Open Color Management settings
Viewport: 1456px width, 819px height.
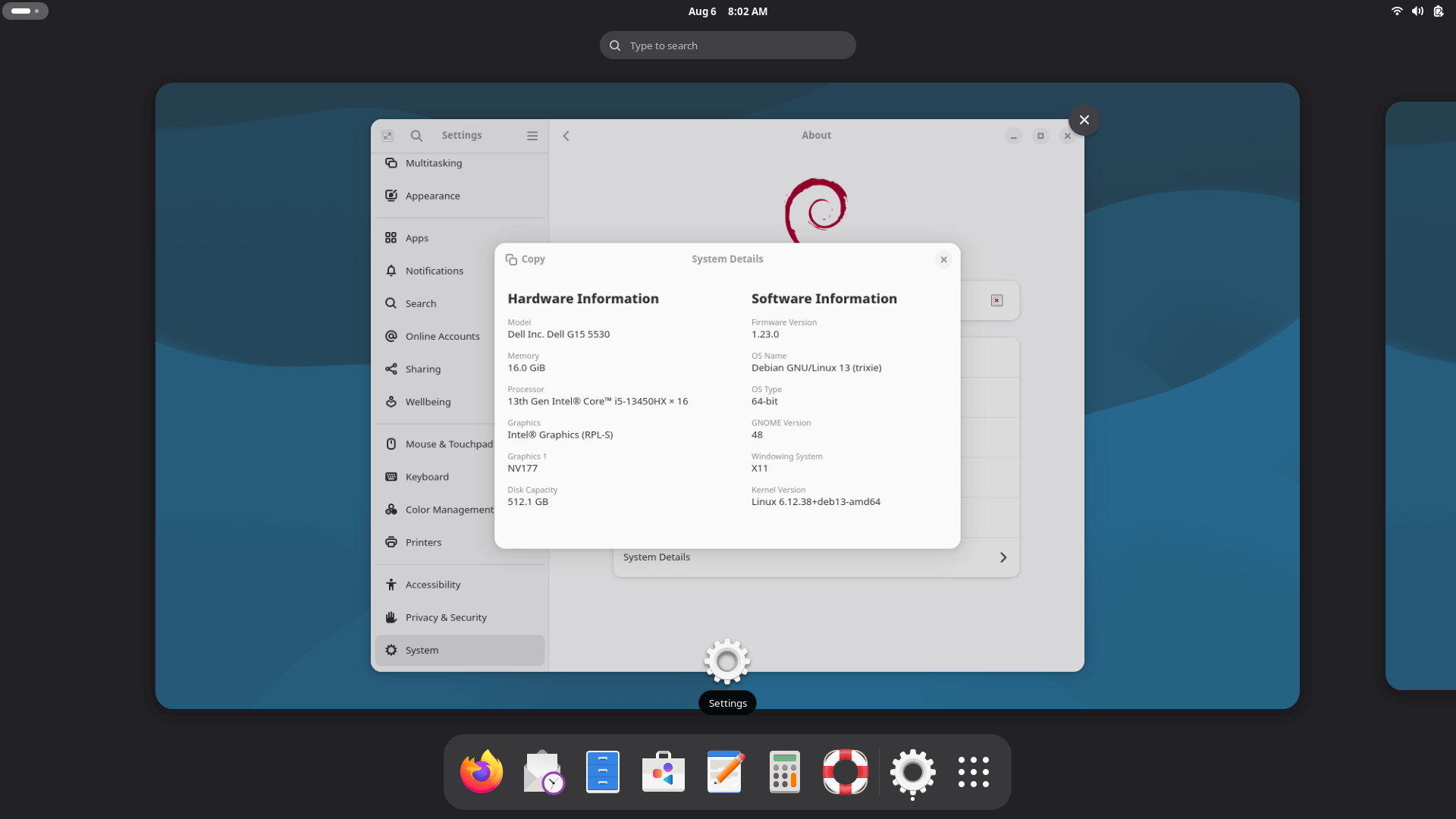pyautogui.click(x=450, y=509)
